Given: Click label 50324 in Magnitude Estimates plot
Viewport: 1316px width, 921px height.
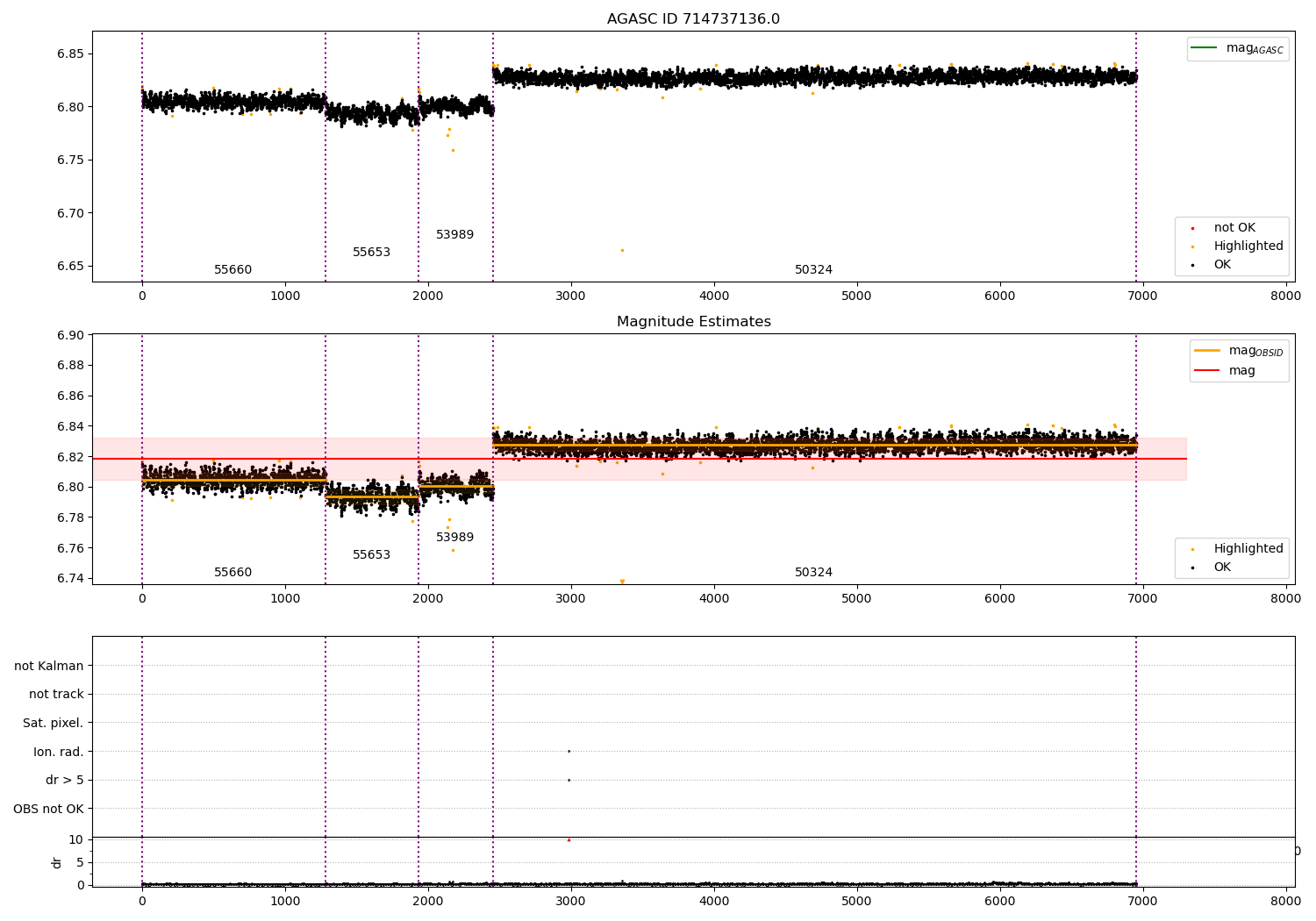Looking at the screenshot, I should (x=813, y=573).
